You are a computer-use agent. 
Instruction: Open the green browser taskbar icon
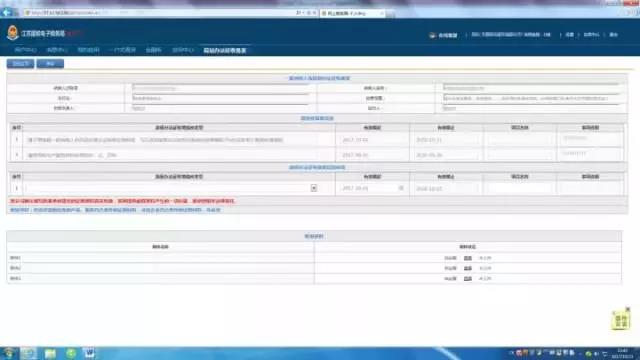71,353
